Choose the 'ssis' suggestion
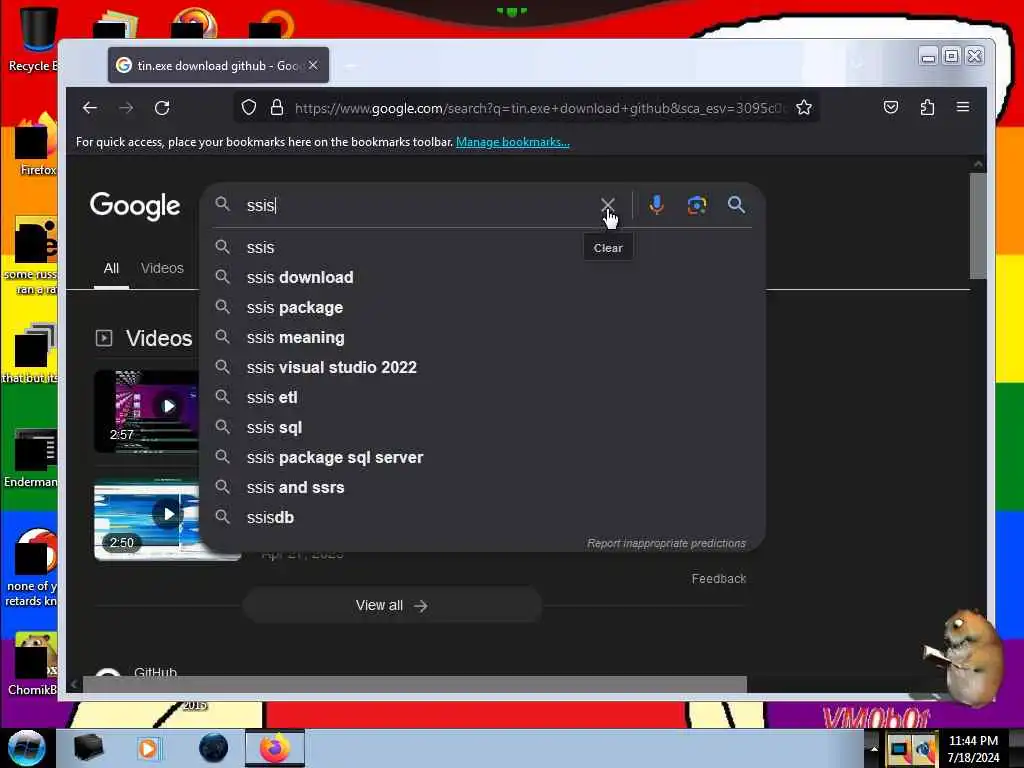The height and width of the screenshot is (768, 1024). pos(483,248)
